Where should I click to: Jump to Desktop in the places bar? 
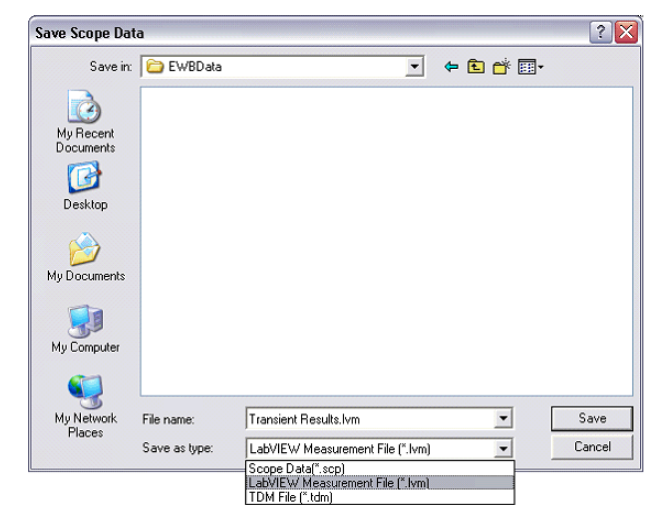click(85, 186)
